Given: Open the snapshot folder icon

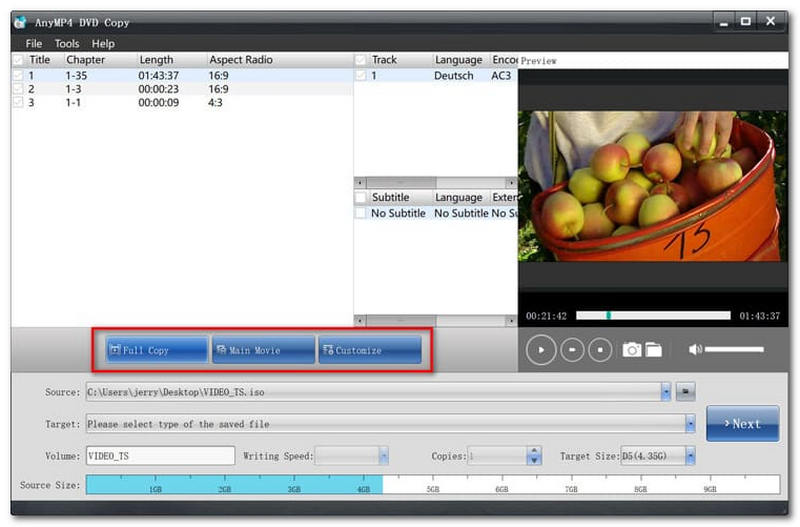Looking at the screenshot, I should pyautogui.click(x=653, y=349).
